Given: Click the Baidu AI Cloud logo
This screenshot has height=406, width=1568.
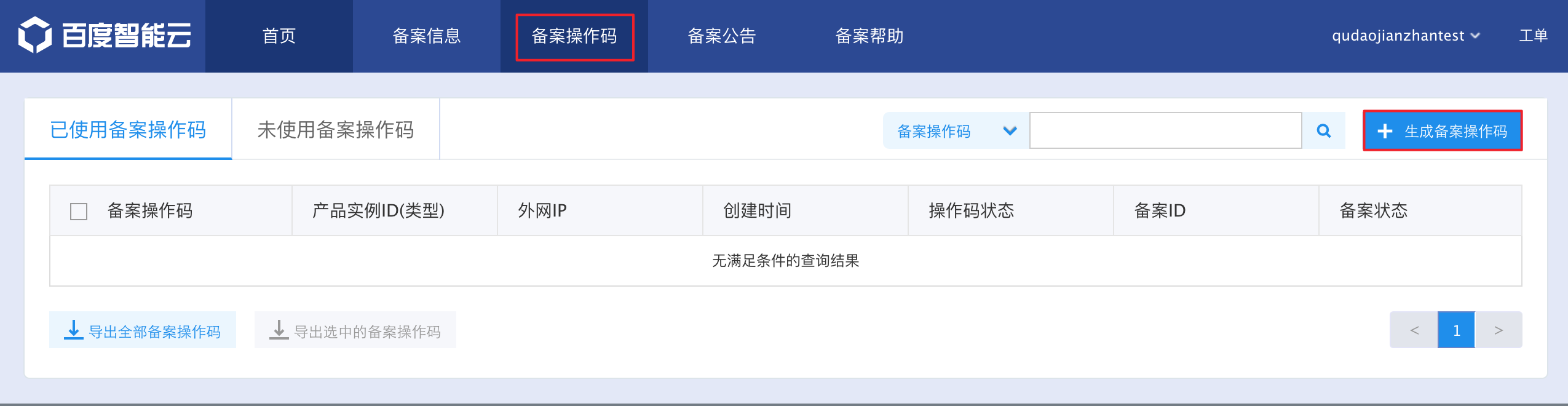Looking at the screenshot, I should (x=105, y=35).
